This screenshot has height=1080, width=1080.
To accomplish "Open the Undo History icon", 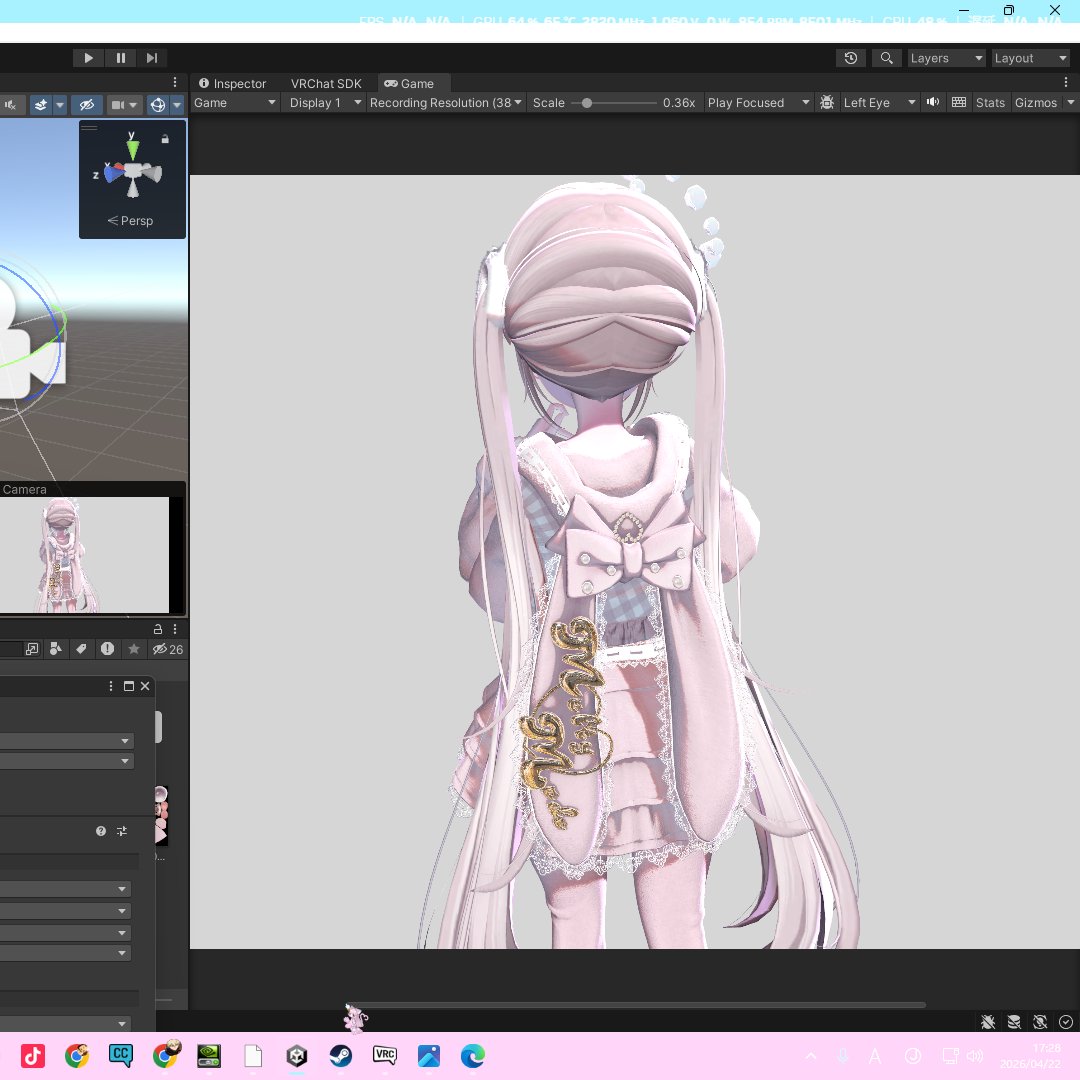I will coord(851,58).
